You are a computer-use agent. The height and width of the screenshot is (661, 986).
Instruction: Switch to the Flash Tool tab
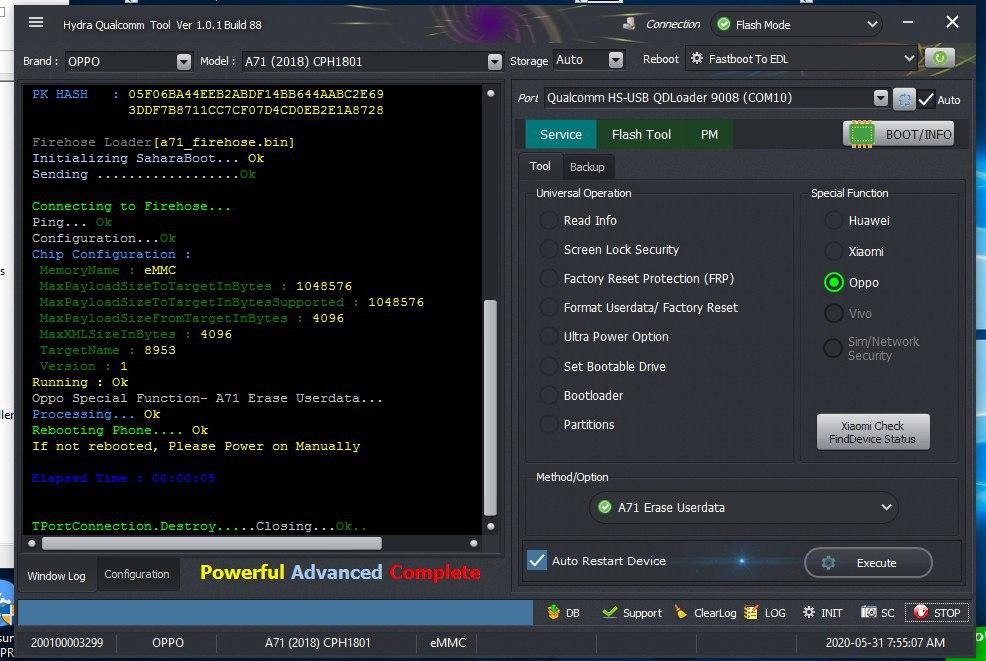[641, 134]
